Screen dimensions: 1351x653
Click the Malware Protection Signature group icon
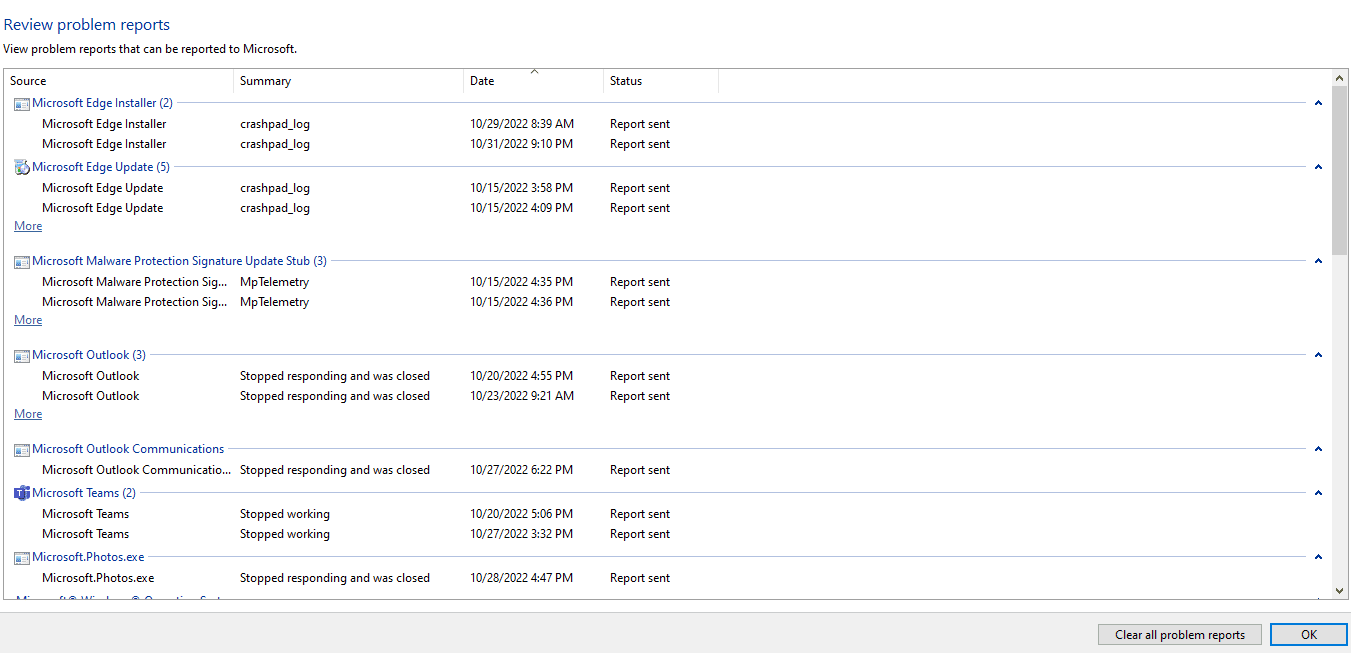22,262
